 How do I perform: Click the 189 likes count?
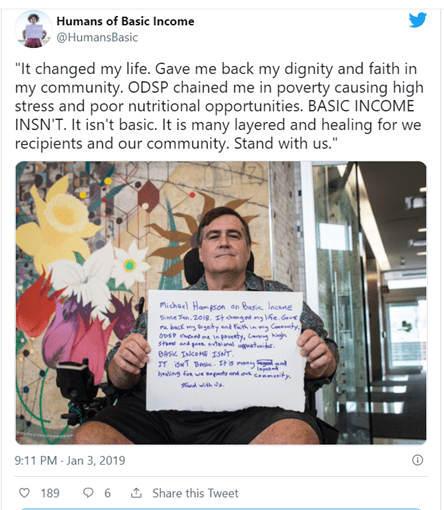[x=50, y=493]
